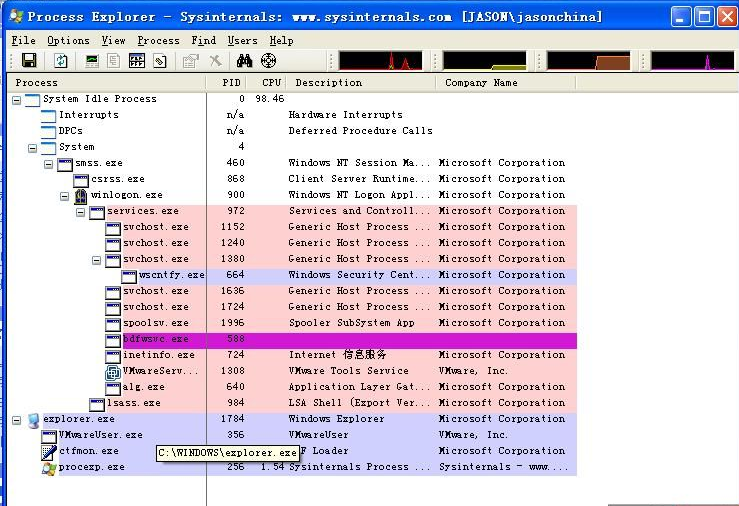Open the commit history graph
The width and height of the screenshot is (739, 506).
(x=484, y=61)
